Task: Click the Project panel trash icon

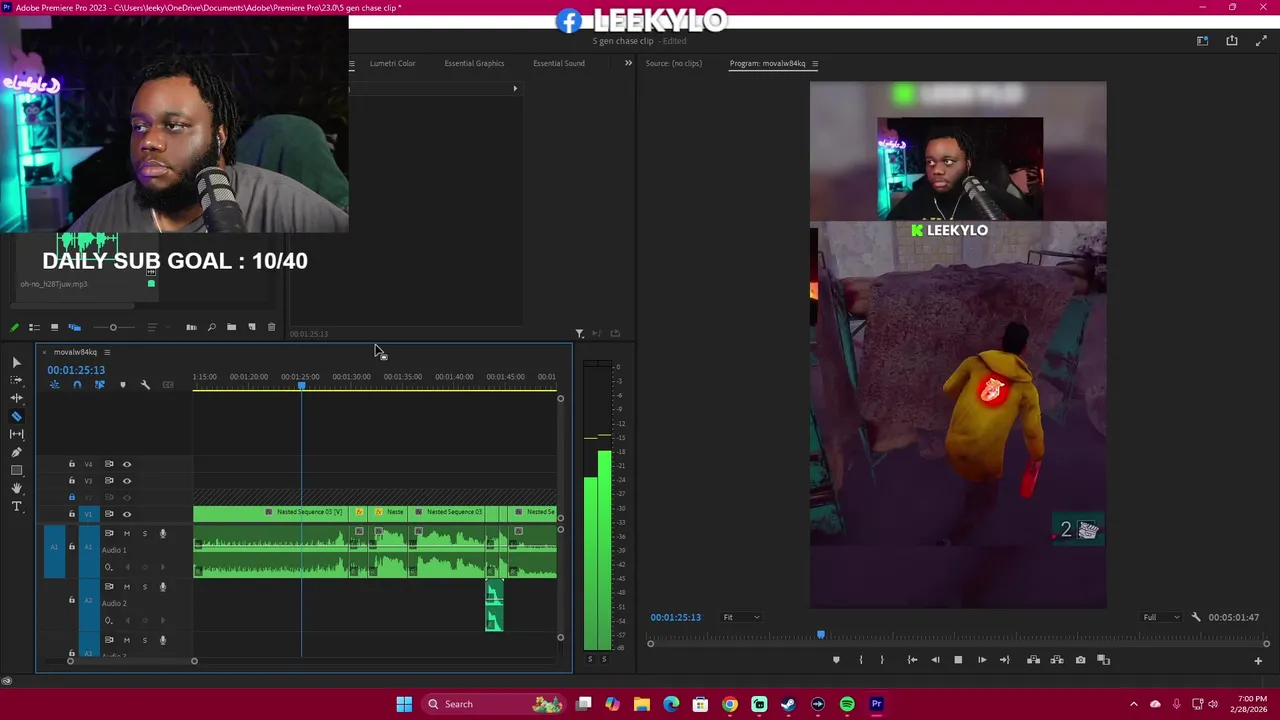Action: pyautogui.click(x=271, y=327)
